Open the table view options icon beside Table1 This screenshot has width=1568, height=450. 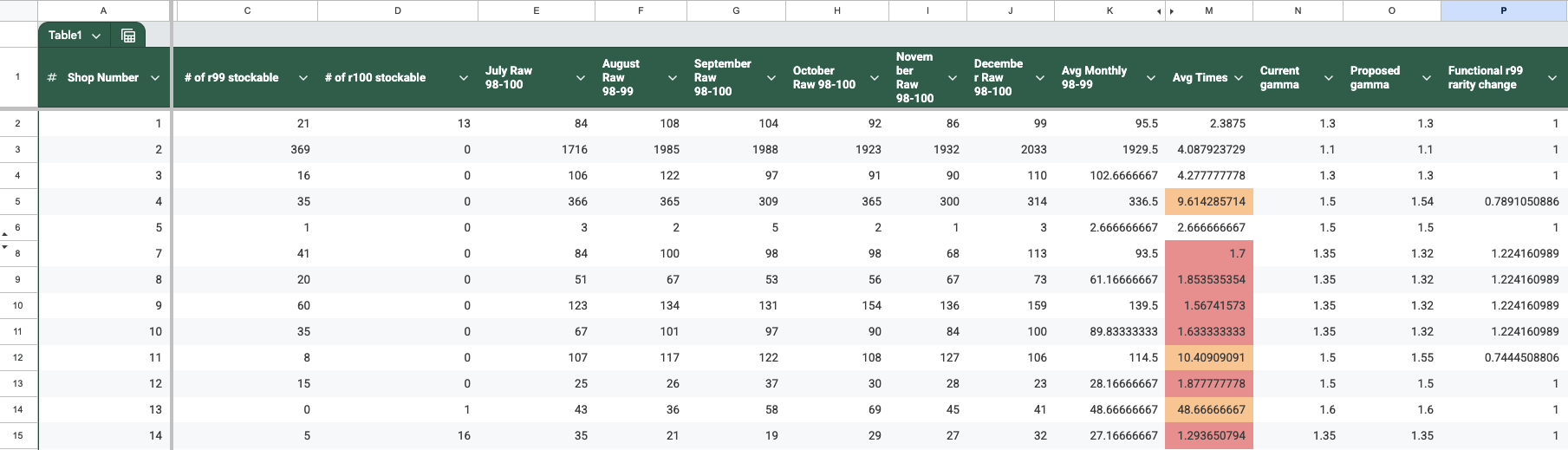coord(128,36)
